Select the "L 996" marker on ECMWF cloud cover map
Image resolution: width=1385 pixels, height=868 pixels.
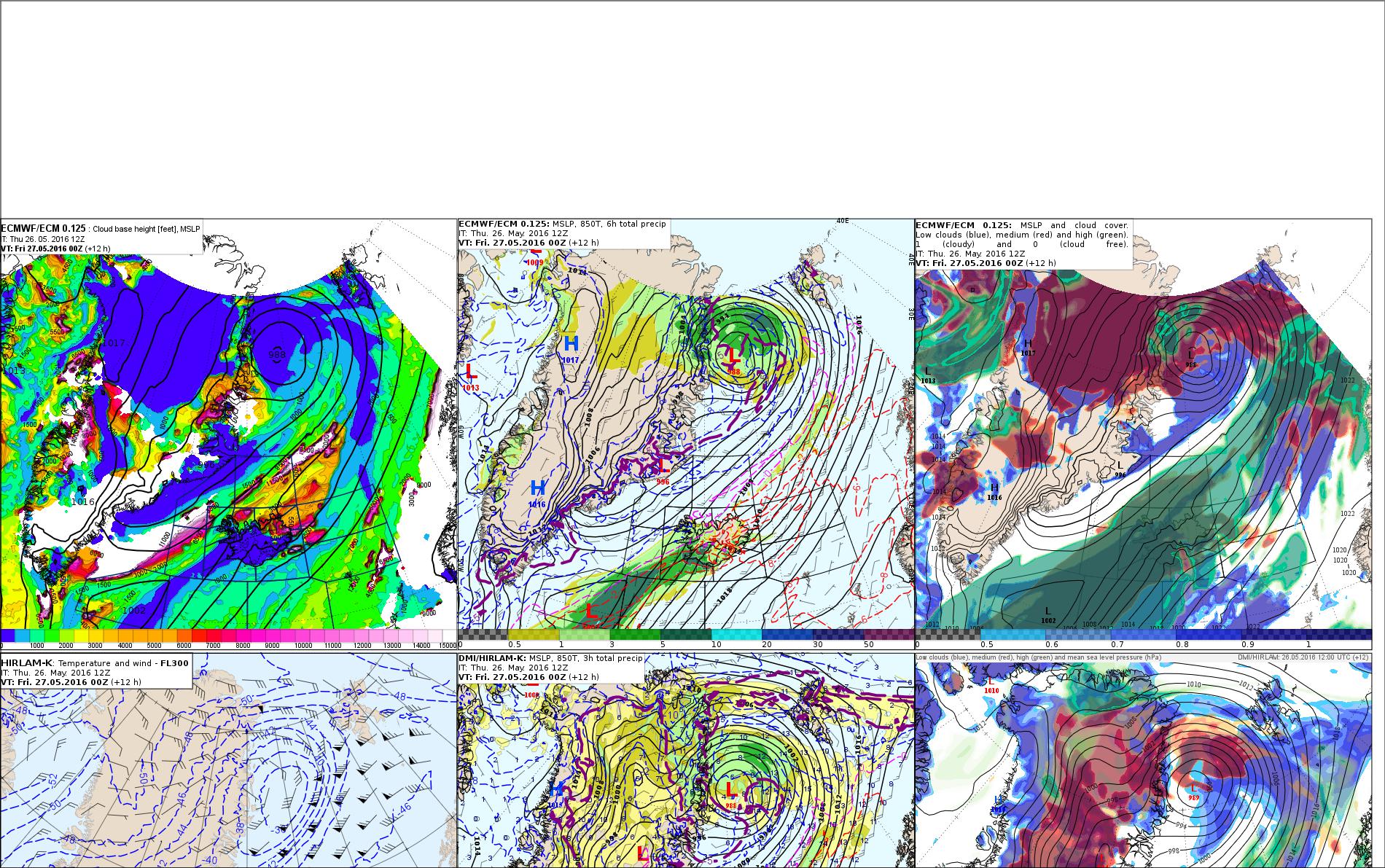(1121, 469)
